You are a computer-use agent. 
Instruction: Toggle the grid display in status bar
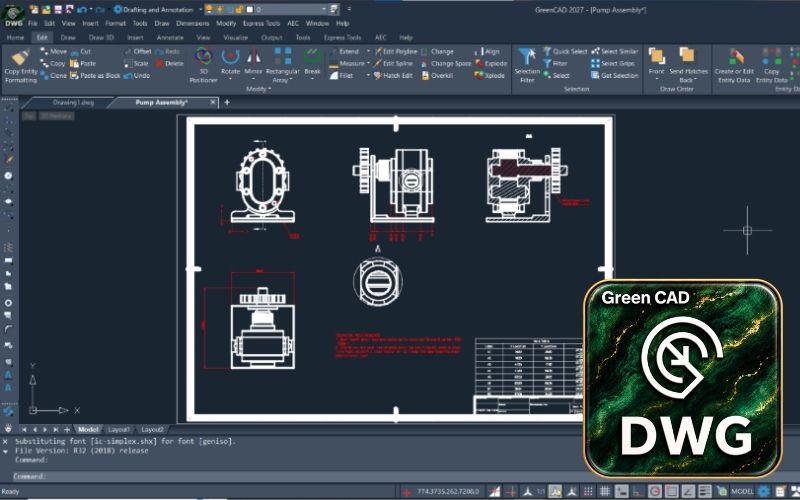click(605, 491)
